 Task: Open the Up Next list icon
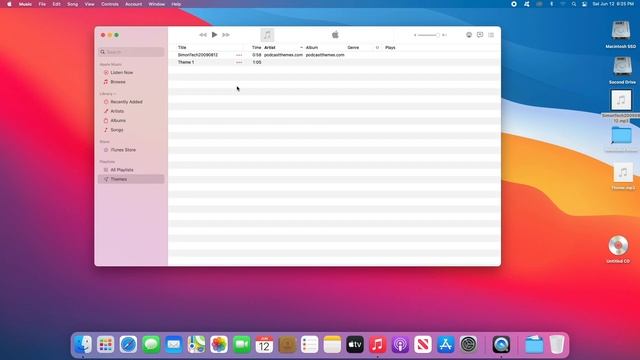[x=491, y=35]
